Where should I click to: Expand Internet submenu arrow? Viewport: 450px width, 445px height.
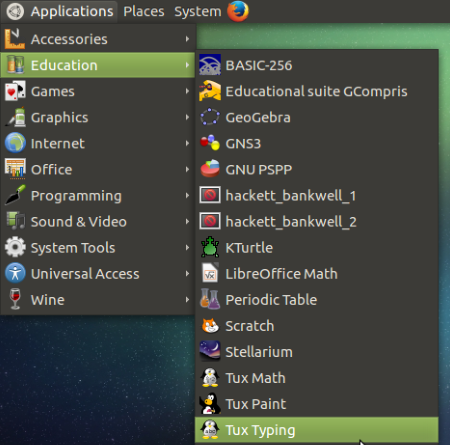coord(187,143)
